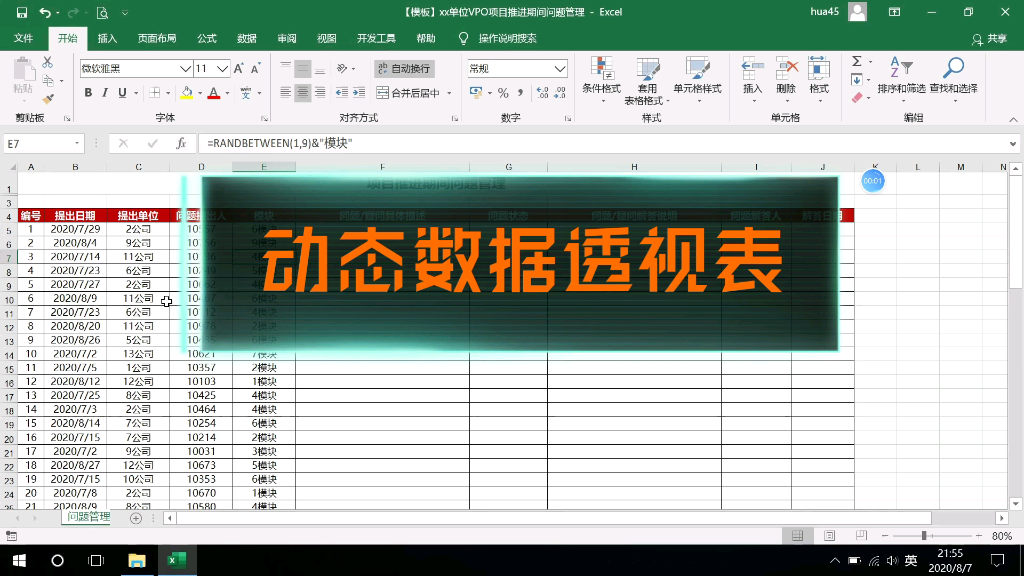Switch to the 数据 ribbon tab

247,36
